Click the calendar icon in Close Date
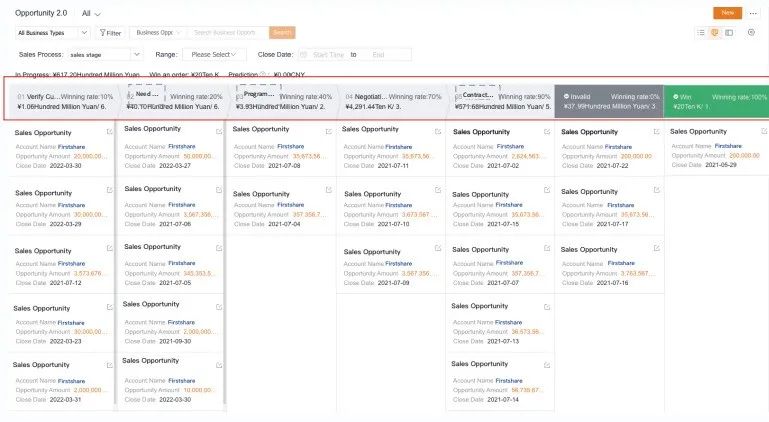The width and height of the screenshot is (769, 422). (303, 54)
